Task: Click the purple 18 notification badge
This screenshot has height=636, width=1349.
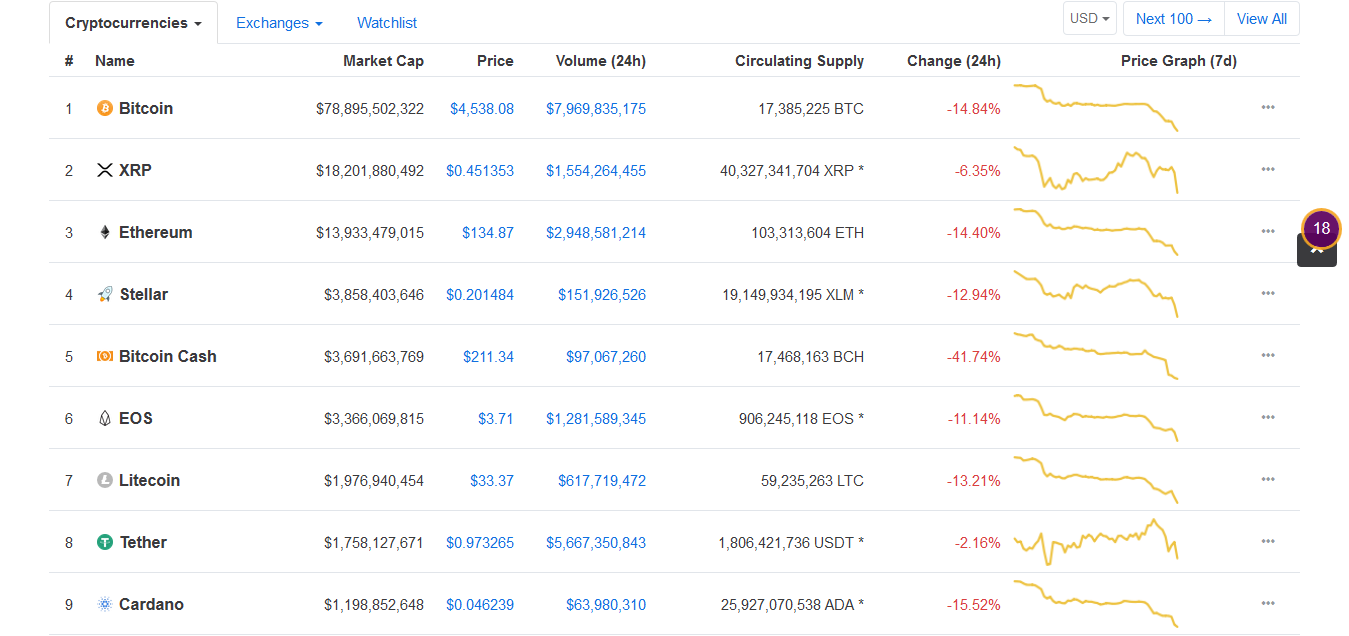Action: pos(1321,229)
